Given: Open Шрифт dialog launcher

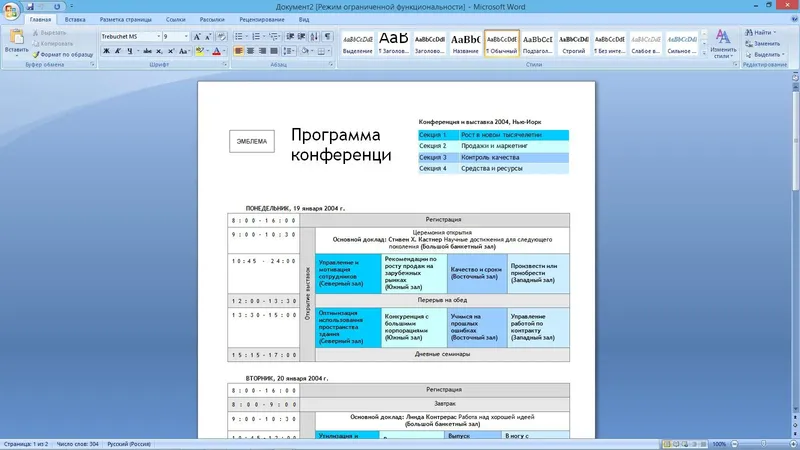Looking at the screenshot, I should (x=225, y=65).
